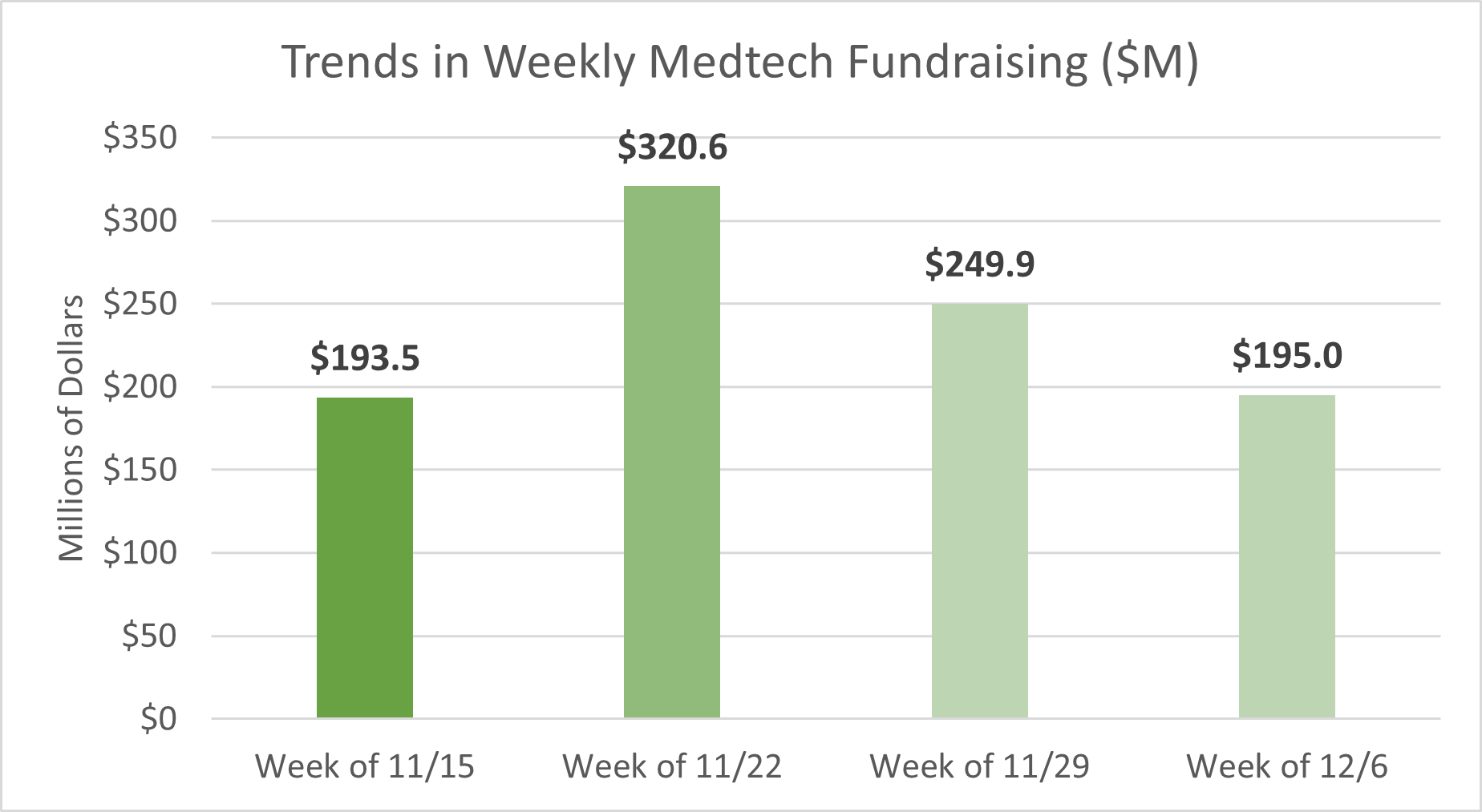Select the Week of 11/22 bar
Screen dimensions: 1482x812
click(x=672, y=451)
